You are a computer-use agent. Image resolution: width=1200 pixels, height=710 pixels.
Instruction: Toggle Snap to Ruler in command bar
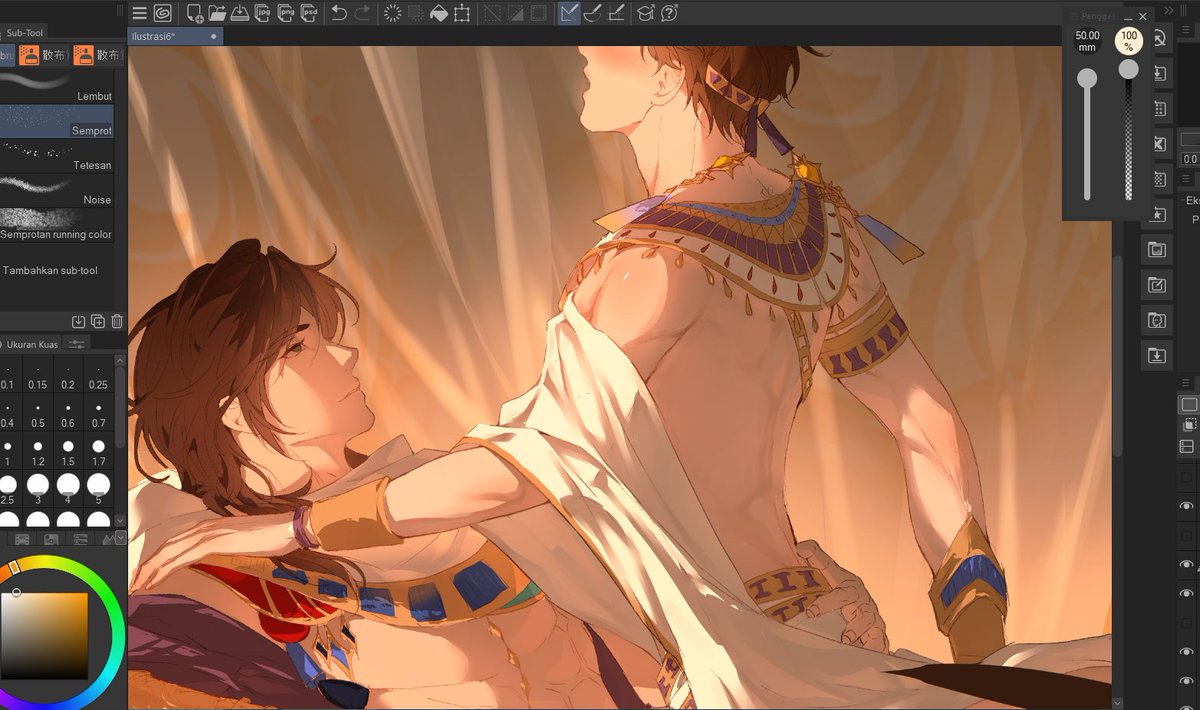[x=569, y=13]
